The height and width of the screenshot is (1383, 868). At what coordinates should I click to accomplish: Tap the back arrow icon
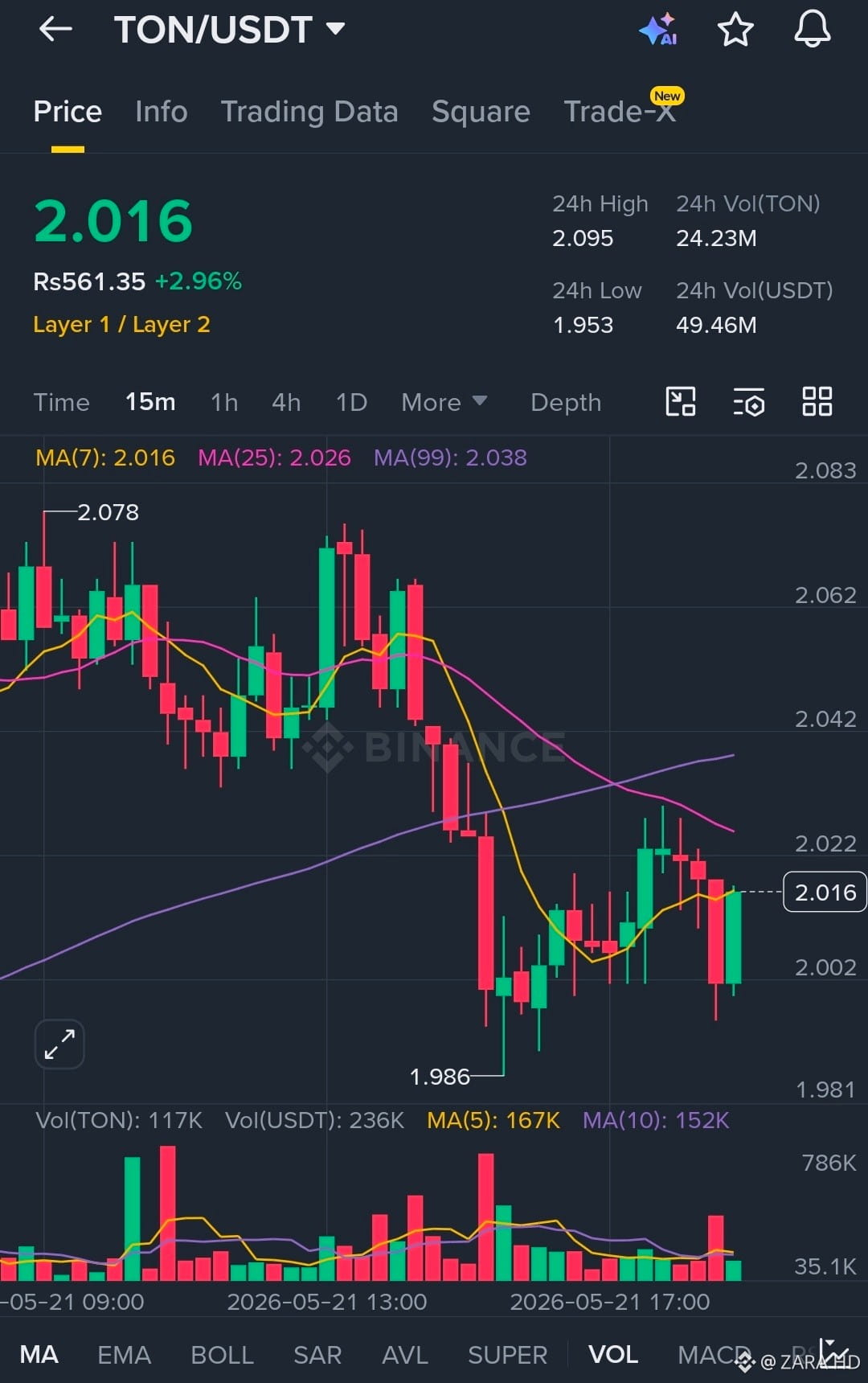[55, 30]
